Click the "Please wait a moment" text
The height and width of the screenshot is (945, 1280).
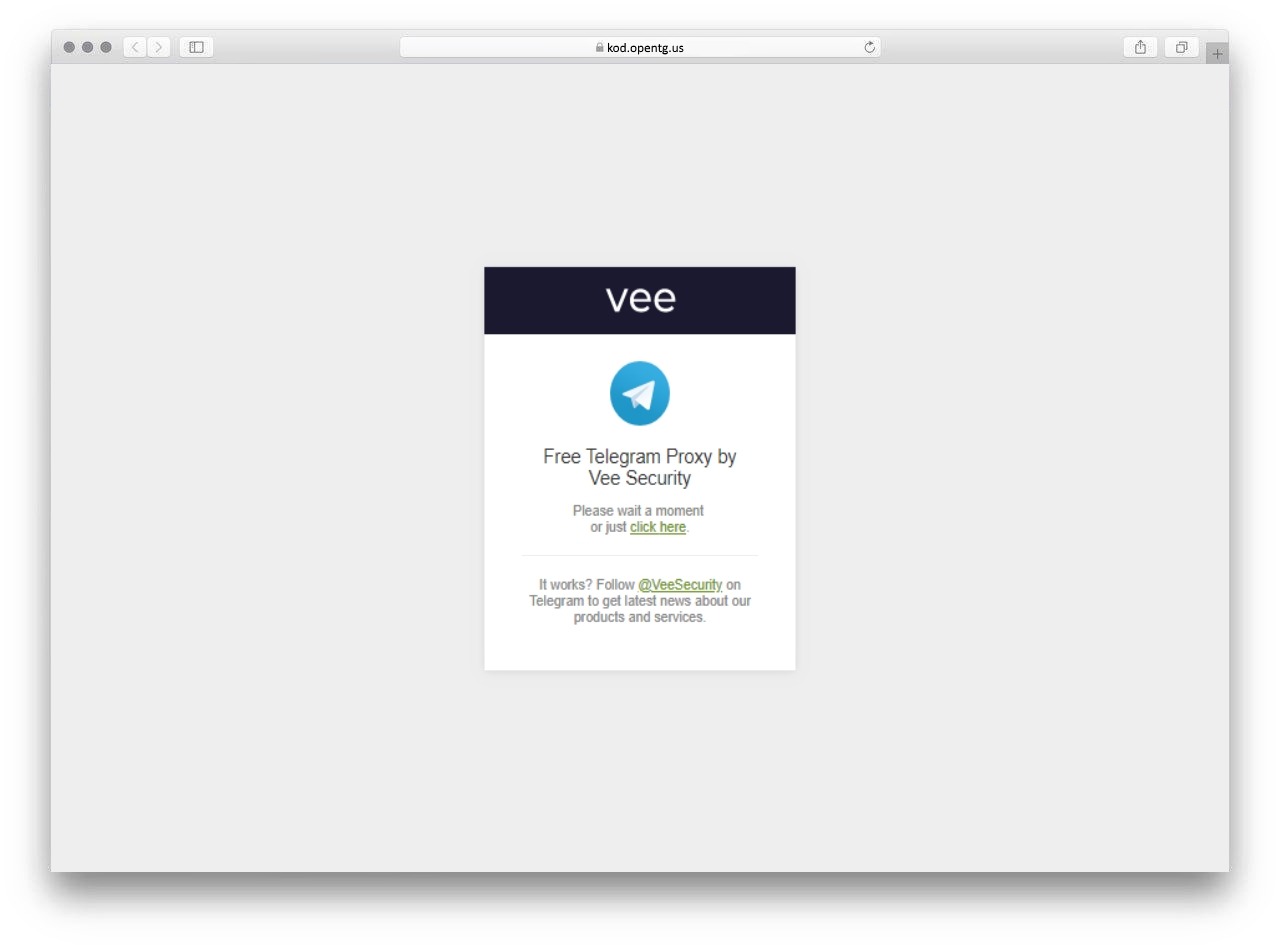pyautogui.click(x=638, y=511)
